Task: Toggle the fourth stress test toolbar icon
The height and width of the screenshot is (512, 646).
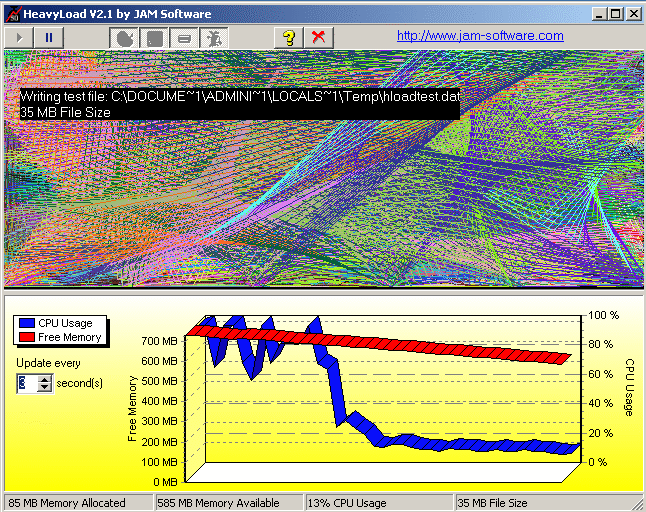Action: point(213,37)
